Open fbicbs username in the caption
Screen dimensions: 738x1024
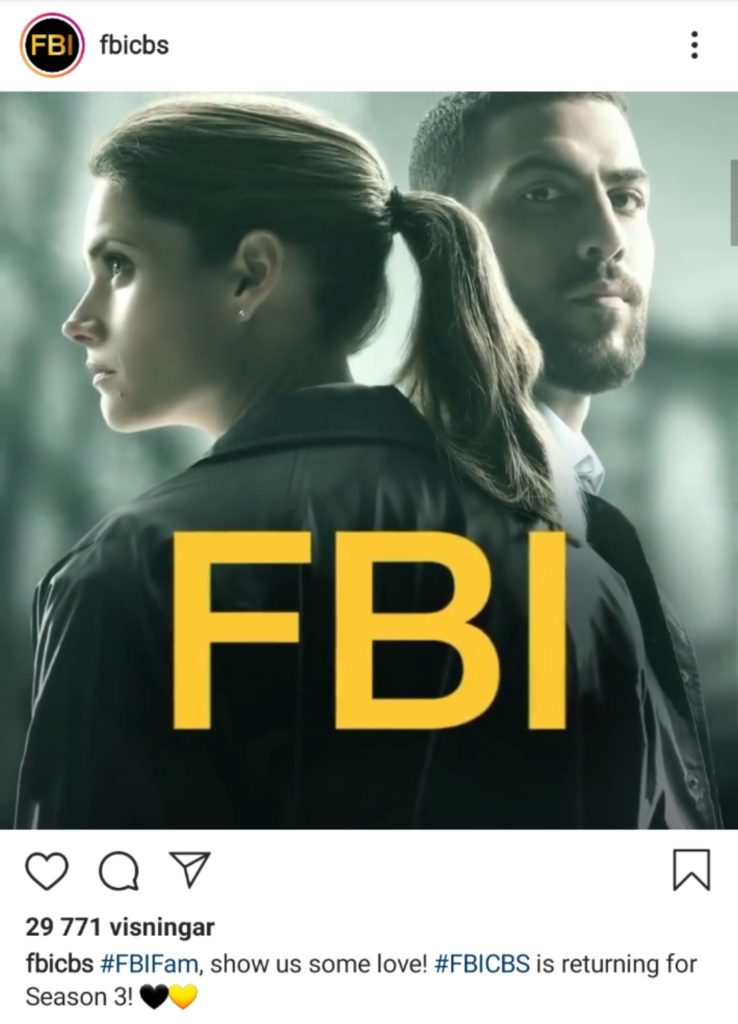pos(59,964)
